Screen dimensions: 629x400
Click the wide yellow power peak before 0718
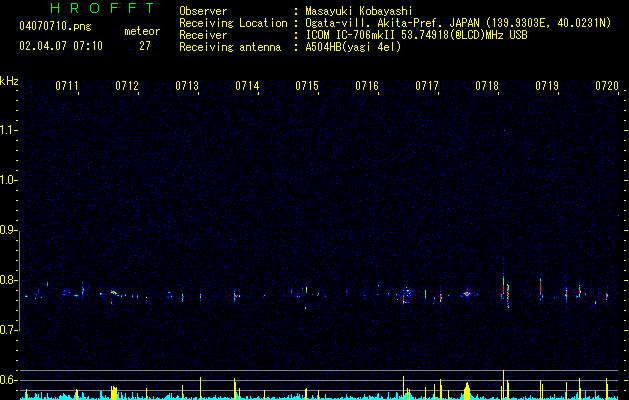[x=467, y=391]
